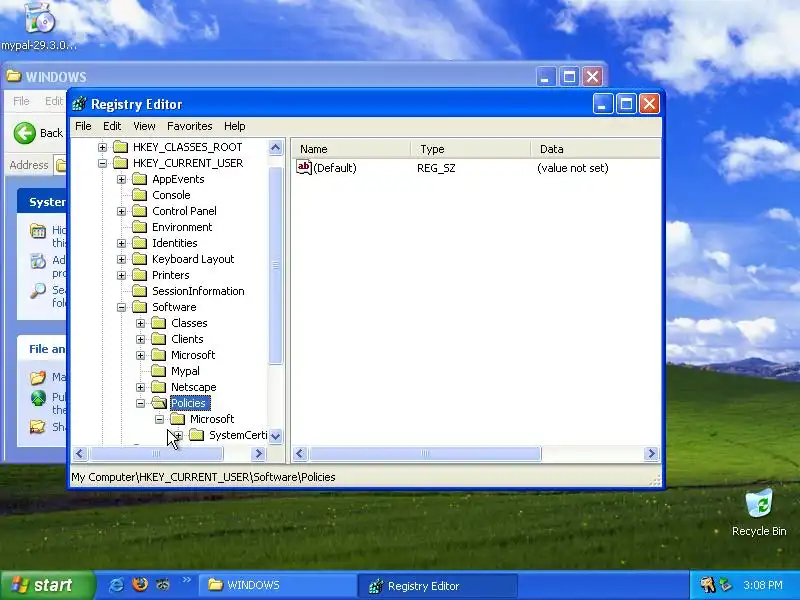Expand the Keyboard Layout key
Screen dimensions: 800x600
click(121, 259)
